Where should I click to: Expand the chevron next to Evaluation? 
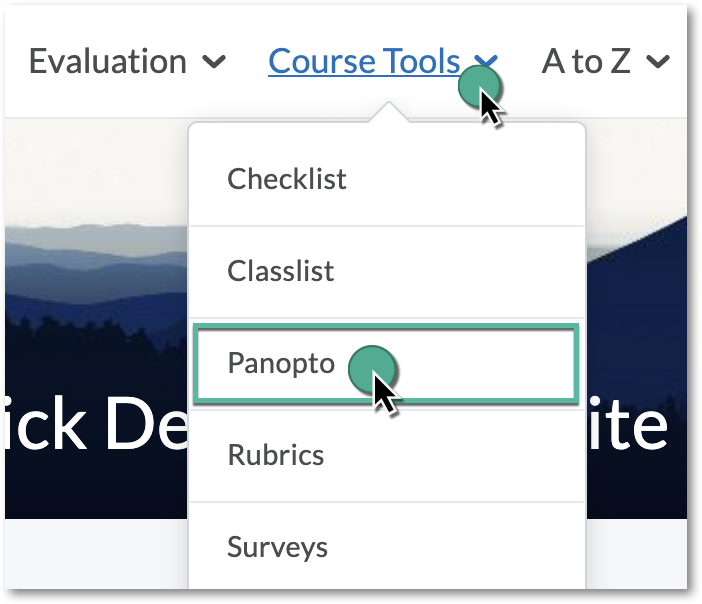pyautogui.click(x=214, y=63)
